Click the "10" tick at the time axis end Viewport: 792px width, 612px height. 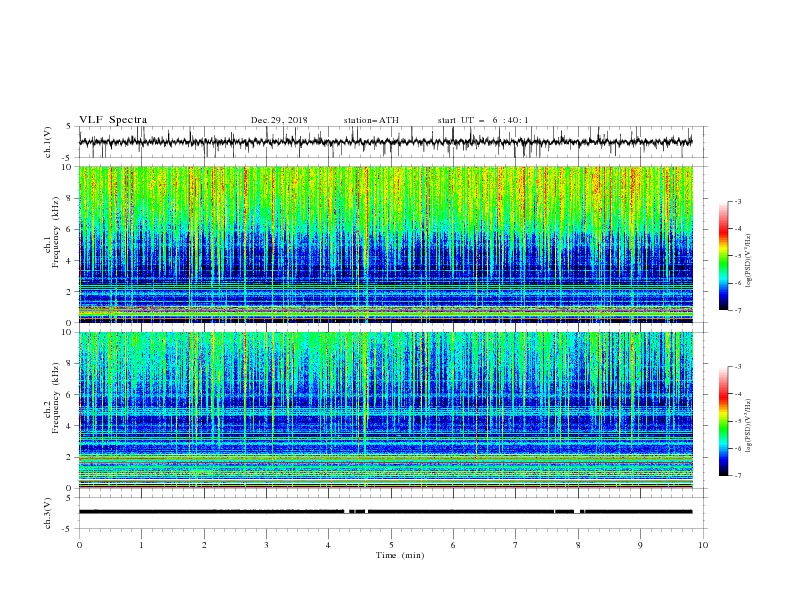pyautogui.click(x=703, y=545)
